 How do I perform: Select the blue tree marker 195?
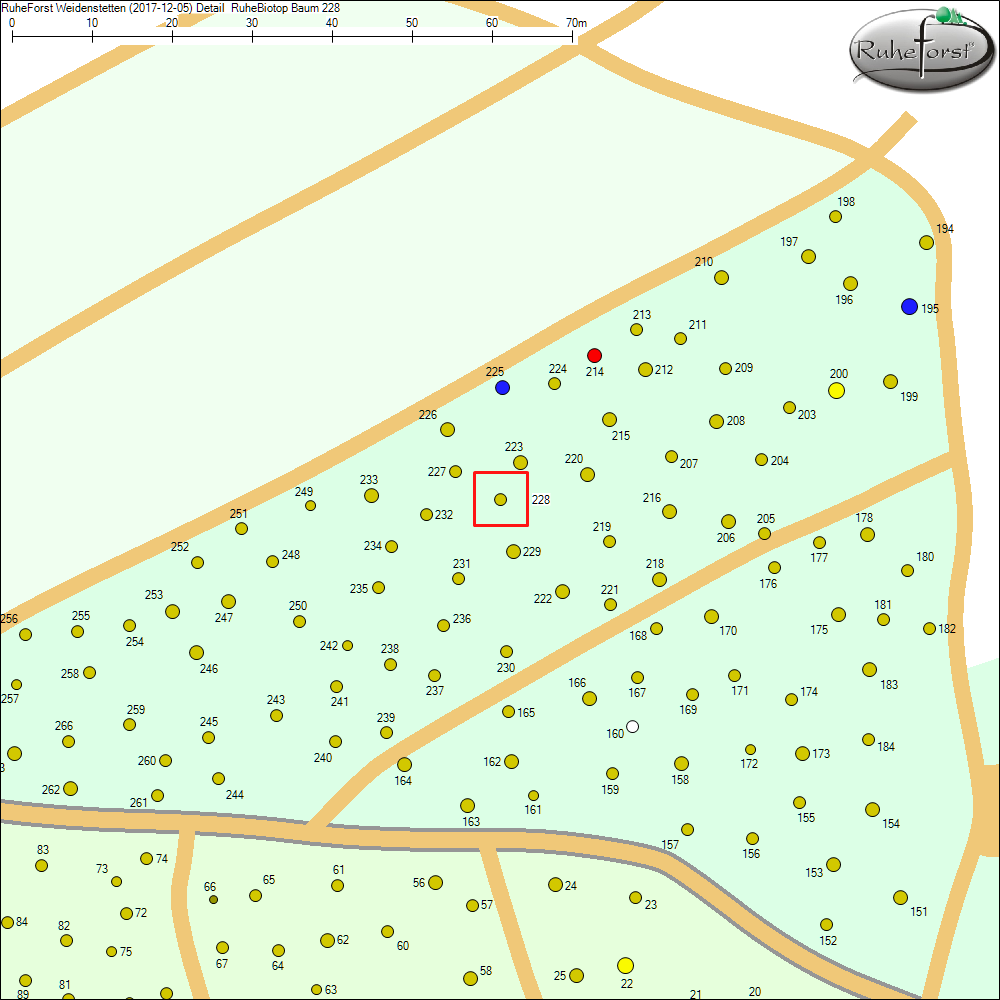click(909, 306)
